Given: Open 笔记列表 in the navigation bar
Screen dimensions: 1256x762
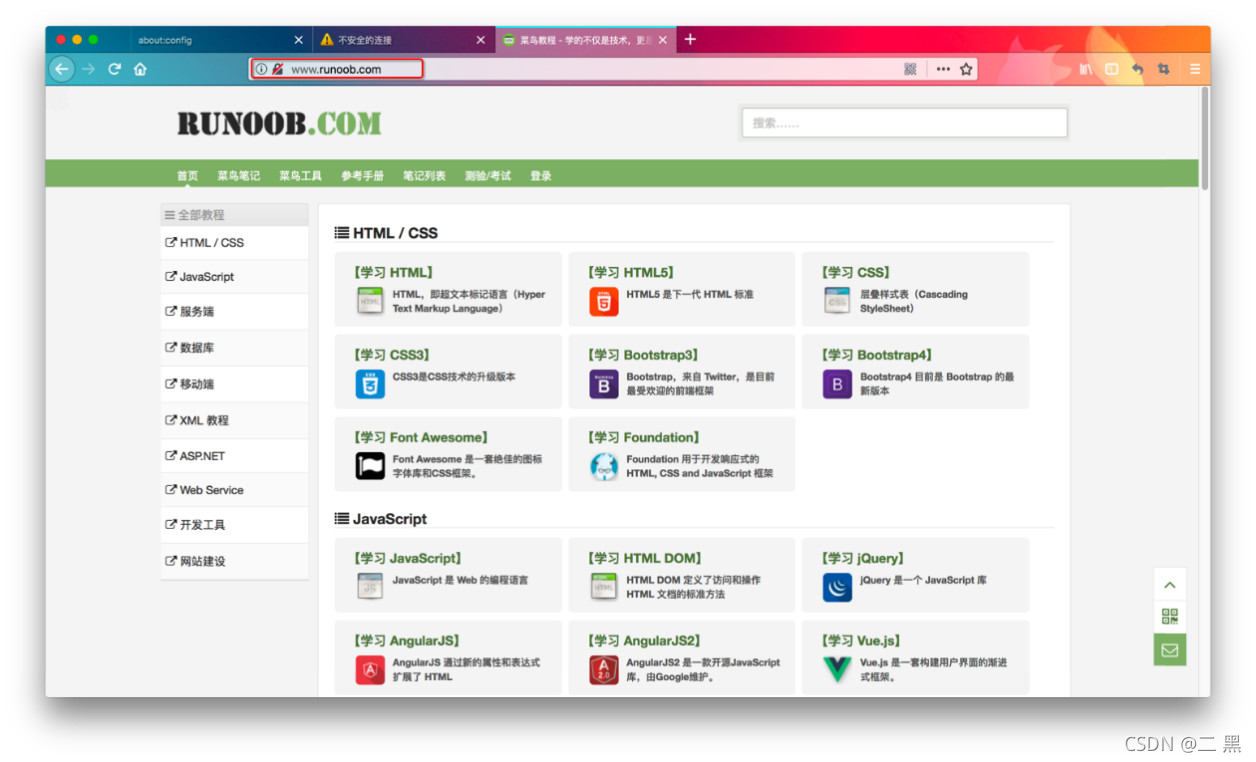Looking at the screenshot, I should tap(424, 176).
